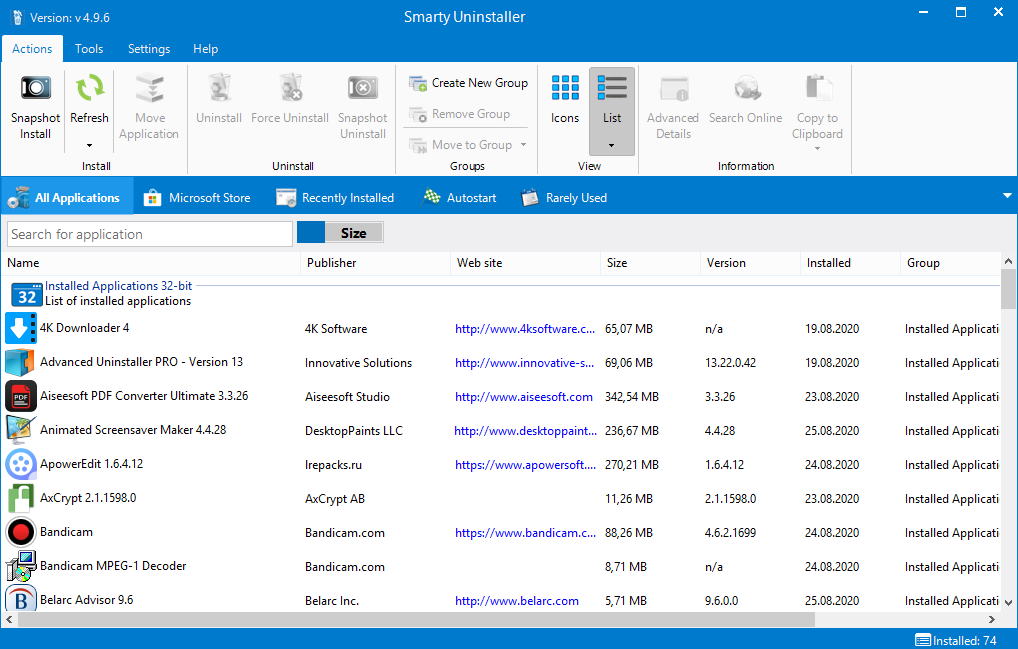
Task: Sort by Installed column header
Action: point(850,263)
